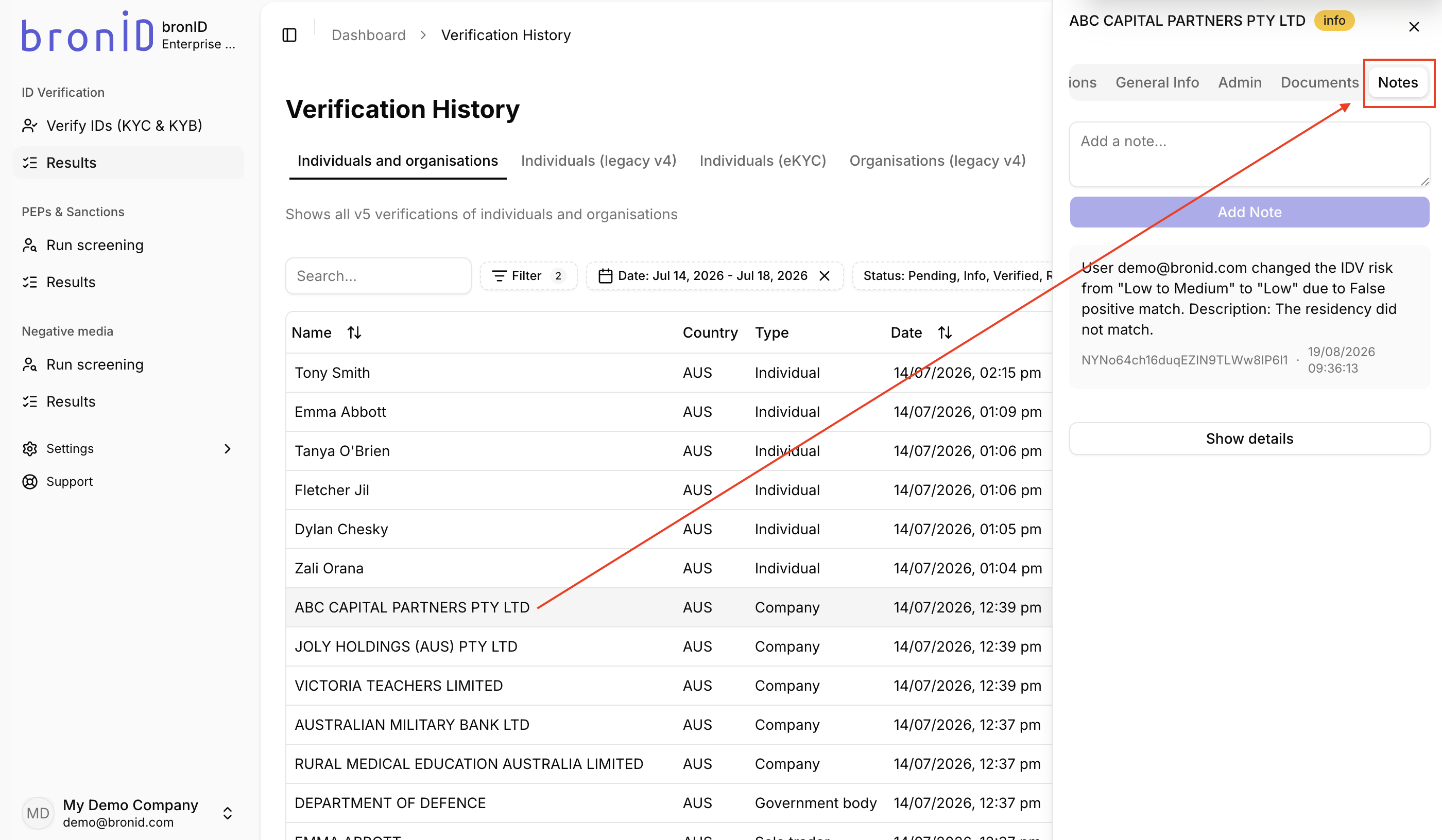Open the Fletcher Jil row

(668, 491)
